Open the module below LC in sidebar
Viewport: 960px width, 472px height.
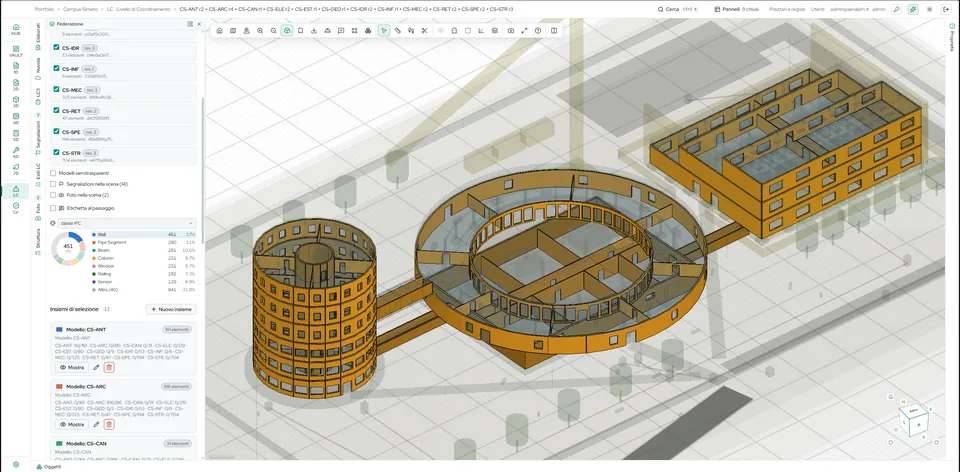[x=15, y=208]
